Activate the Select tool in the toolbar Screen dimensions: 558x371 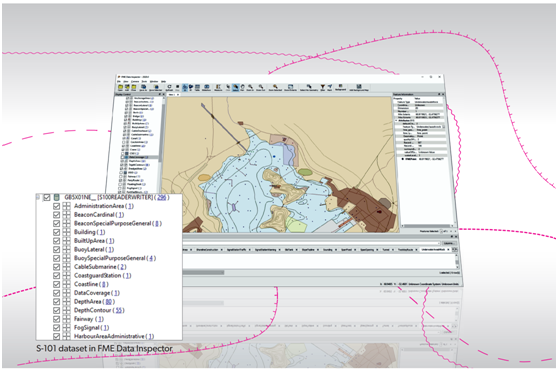tap(235, 87)
